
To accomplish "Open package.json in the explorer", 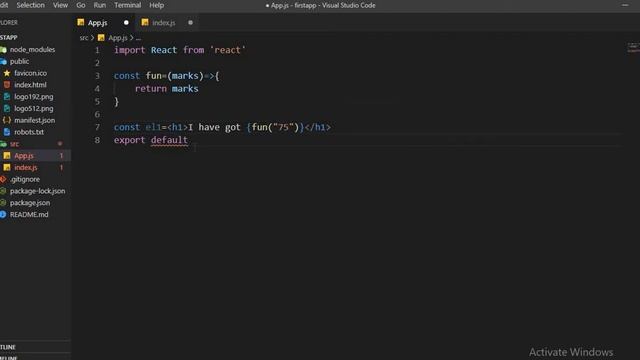I will (30, 203).
